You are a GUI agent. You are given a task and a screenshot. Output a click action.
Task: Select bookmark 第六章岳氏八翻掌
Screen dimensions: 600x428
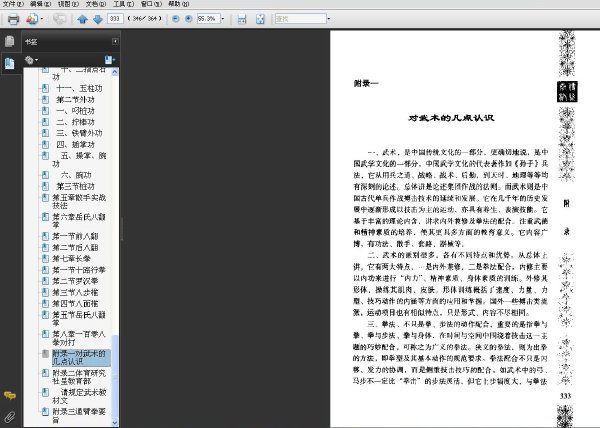tap(79, 221)
